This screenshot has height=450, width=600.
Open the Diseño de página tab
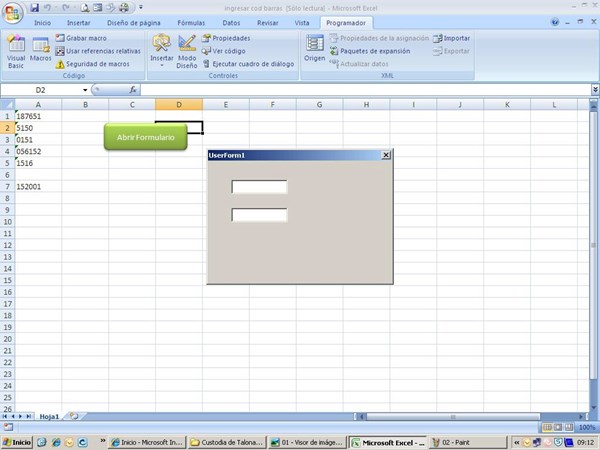(x=133, y=21)
